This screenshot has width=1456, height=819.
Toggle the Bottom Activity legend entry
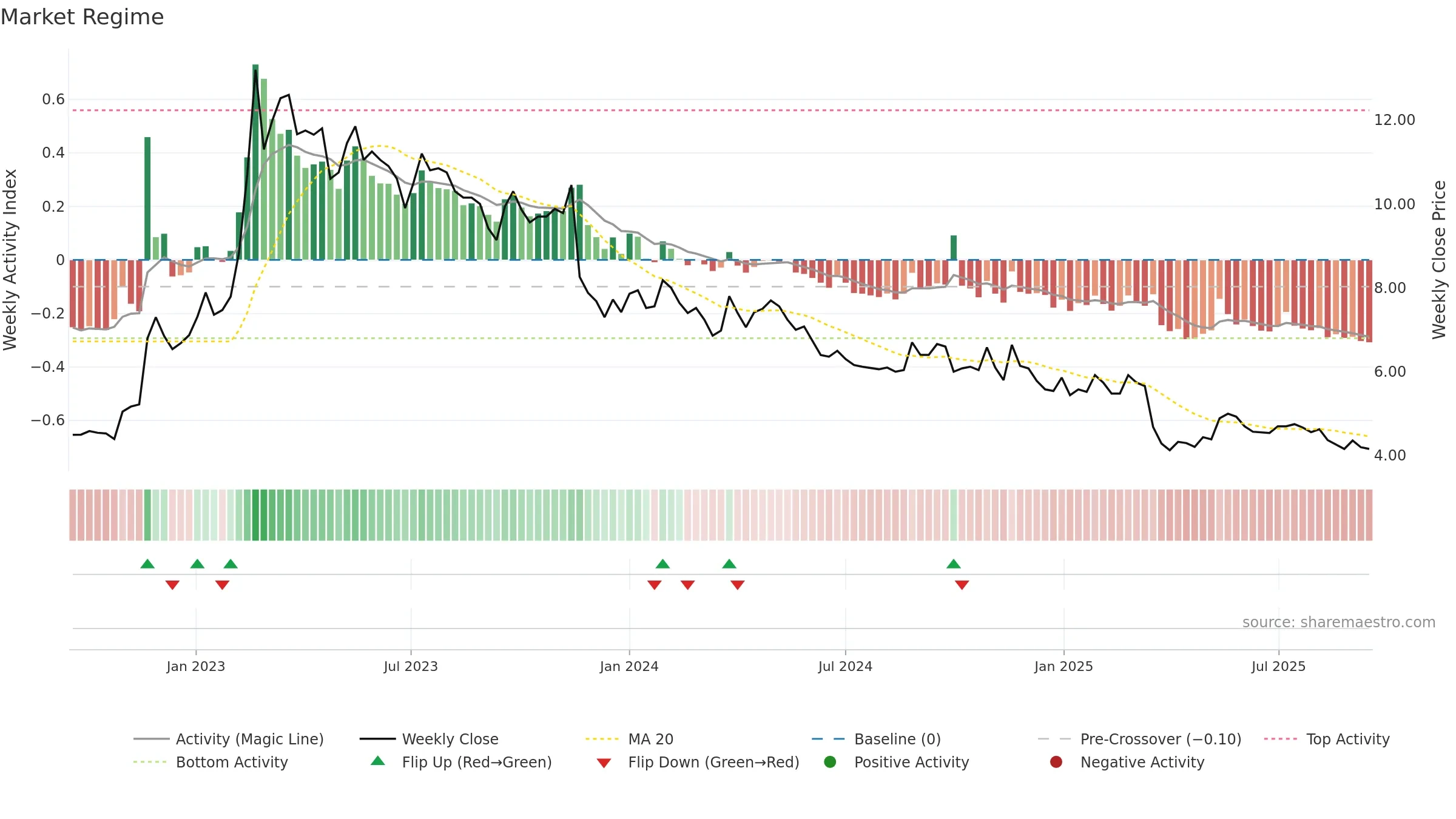211,762
